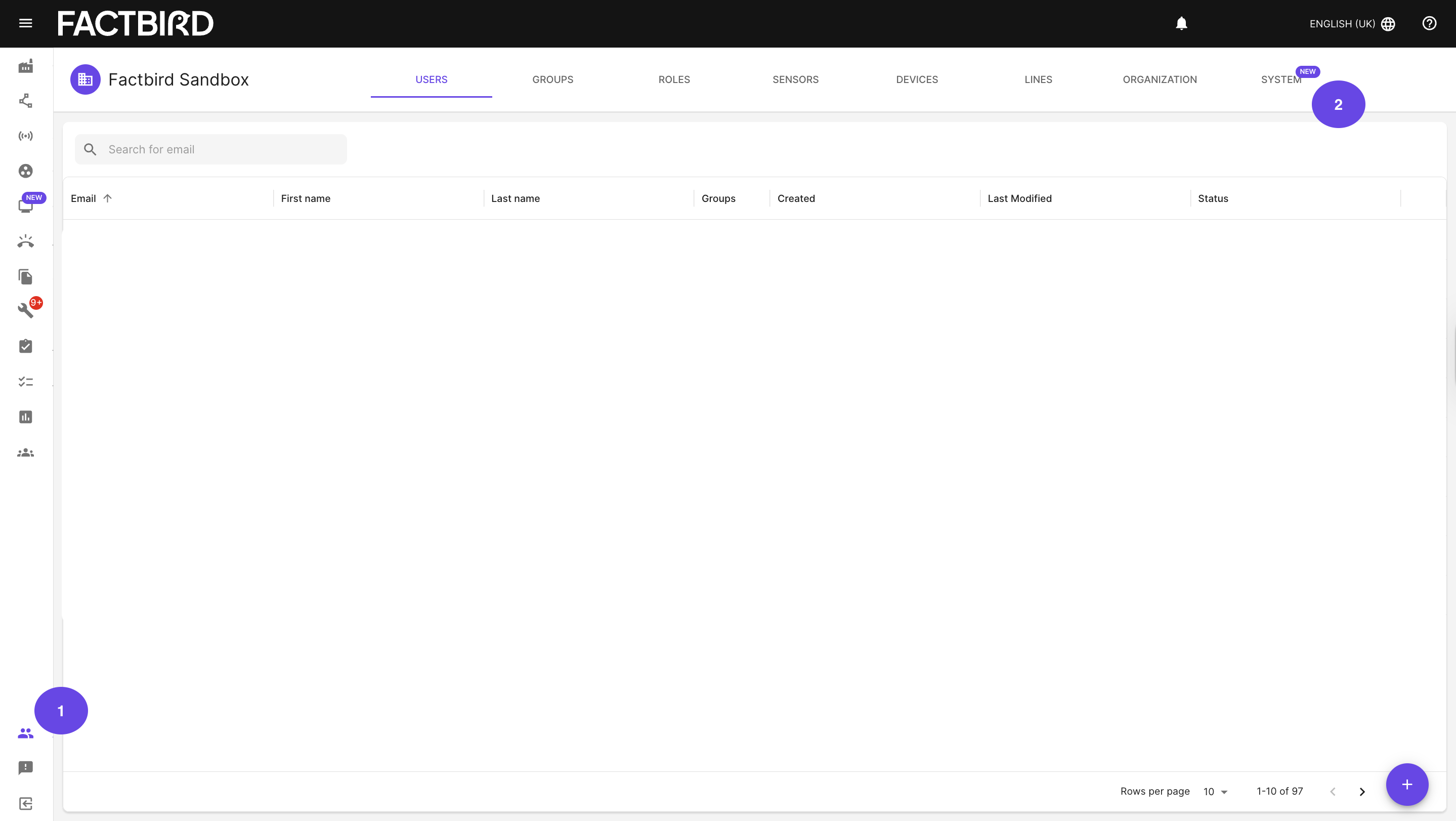Open the wrench maintenance icon with 9+ badge

click(x=25, y=310)
